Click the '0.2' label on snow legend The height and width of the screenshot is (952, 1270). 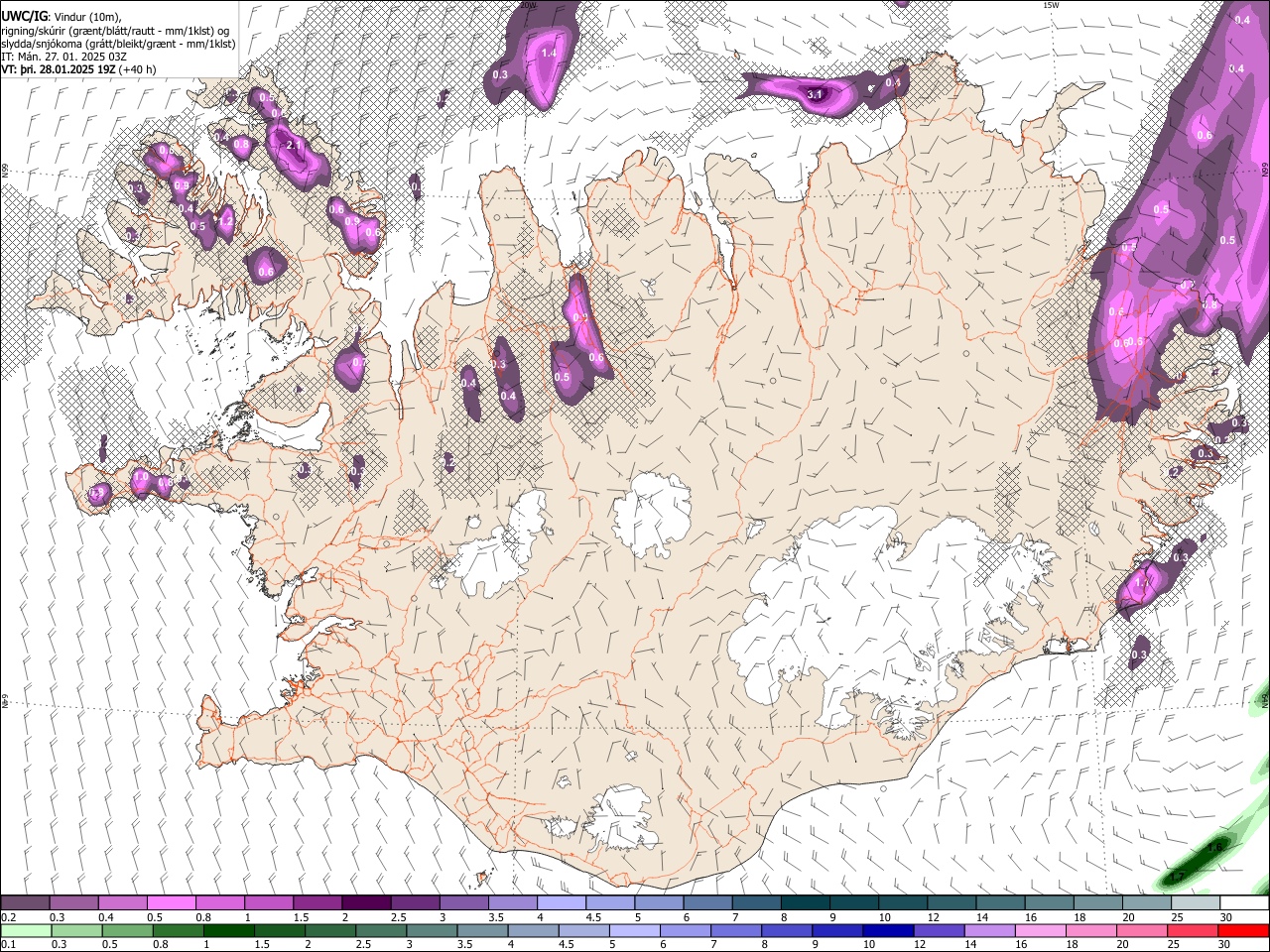pos(8,917)
